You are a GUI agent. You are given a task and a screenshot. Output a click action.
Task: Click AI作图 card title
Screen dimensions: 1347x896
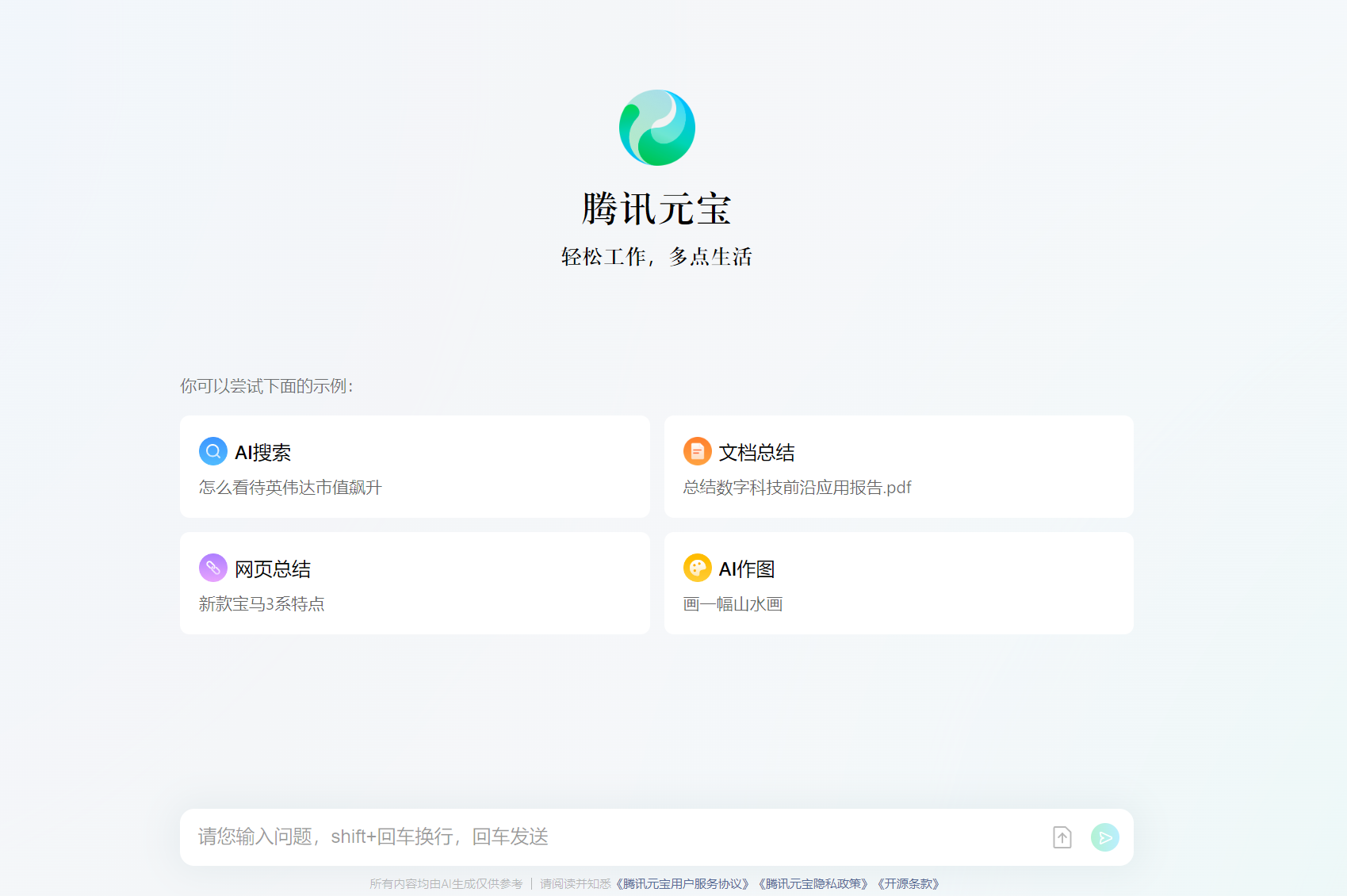click(x=747, y=569)
